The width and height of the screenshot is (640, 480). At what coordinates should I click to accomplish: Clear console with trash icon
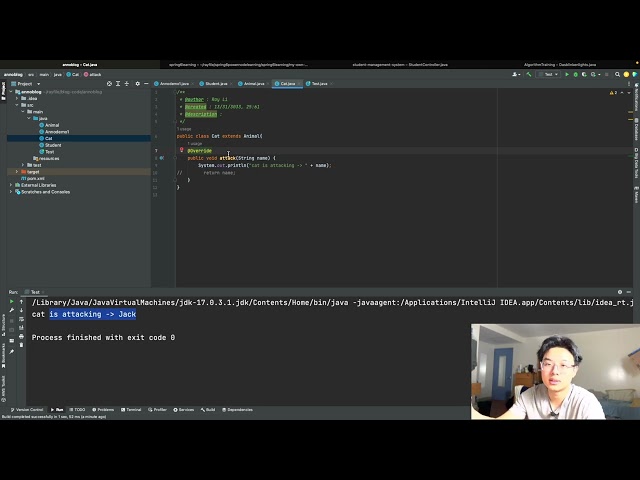coord(21,345)
